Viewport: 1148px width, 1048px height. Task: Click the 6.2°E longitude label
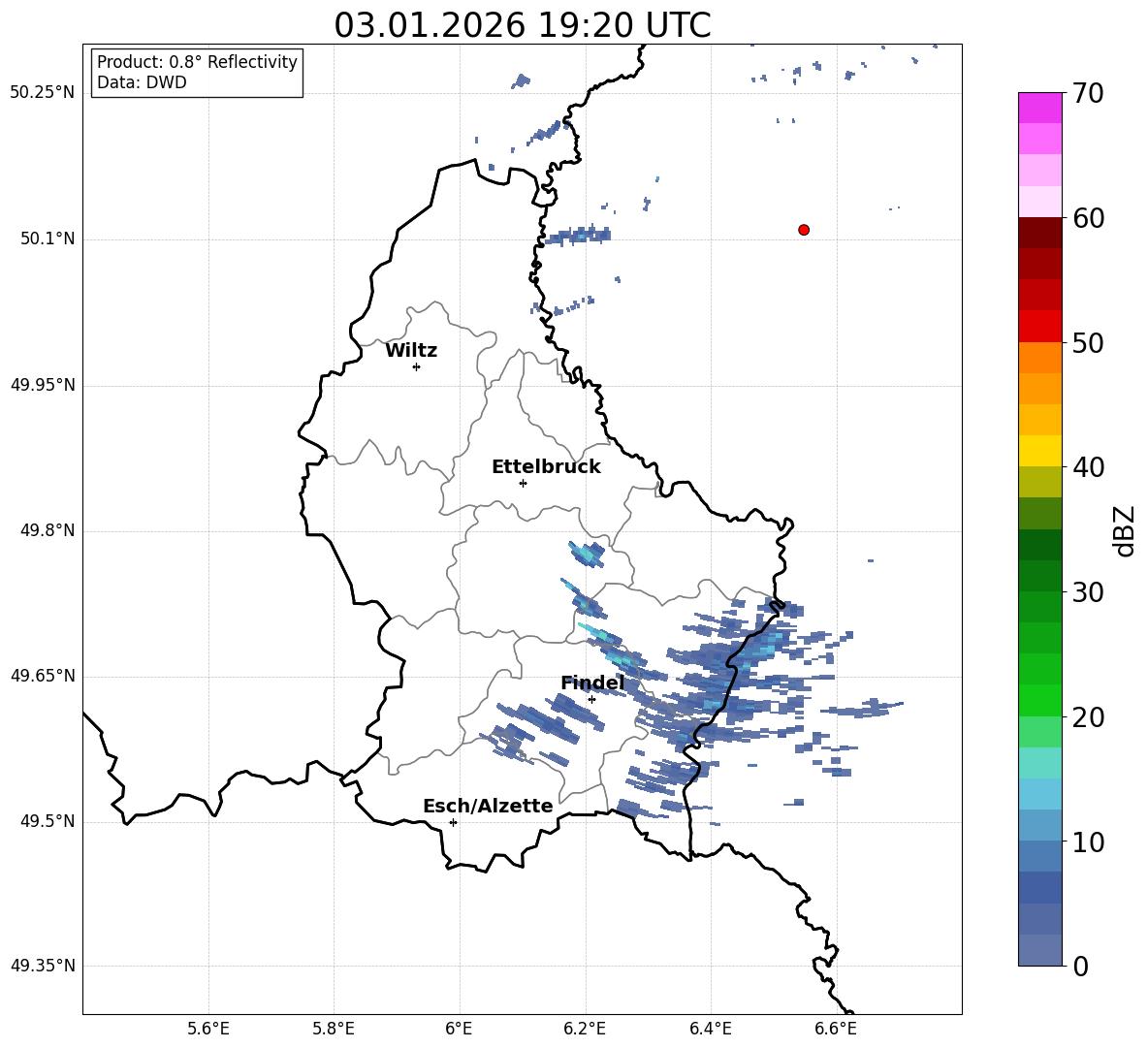point(585,1030)
